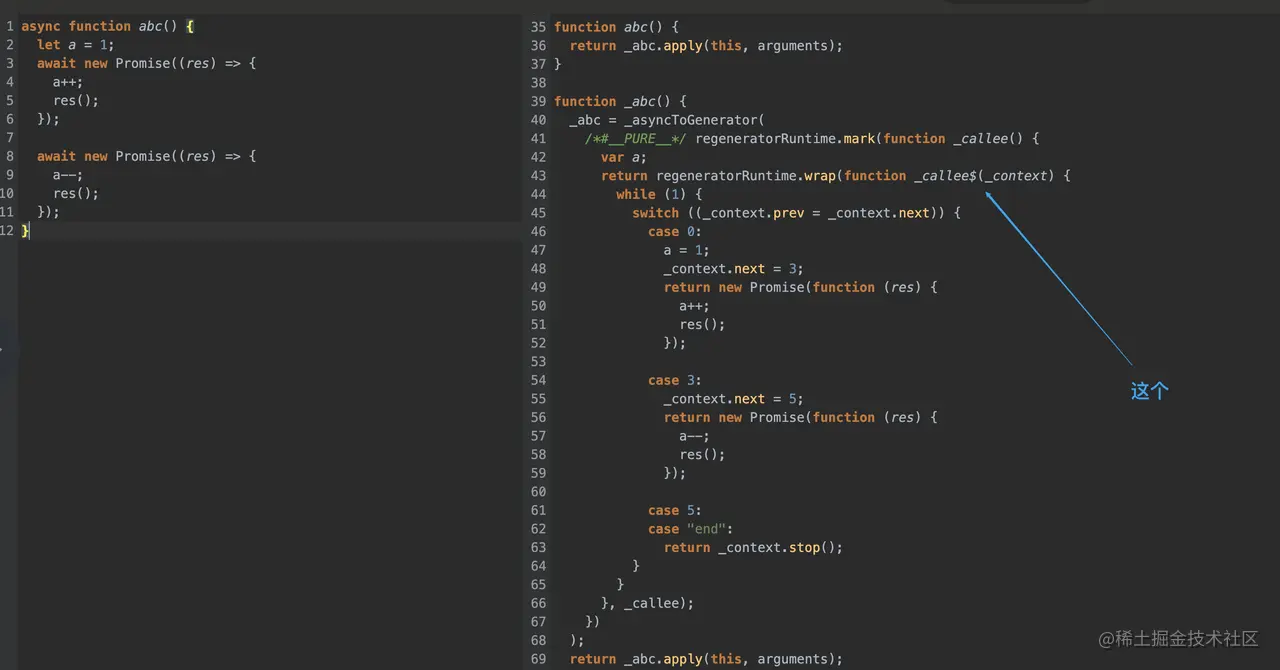Click line number 7 in left gutter
This screenshot has height=670, width=1280.
9,138
